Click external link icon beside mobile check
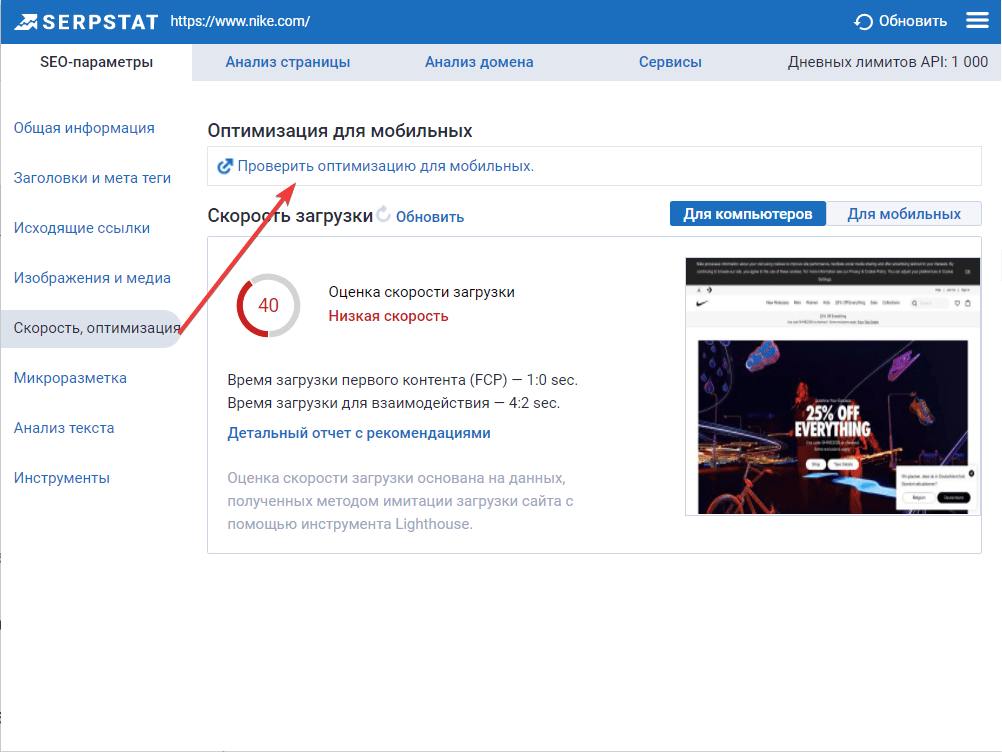The width and height of the screenshot is (1002, 752). 224,166
